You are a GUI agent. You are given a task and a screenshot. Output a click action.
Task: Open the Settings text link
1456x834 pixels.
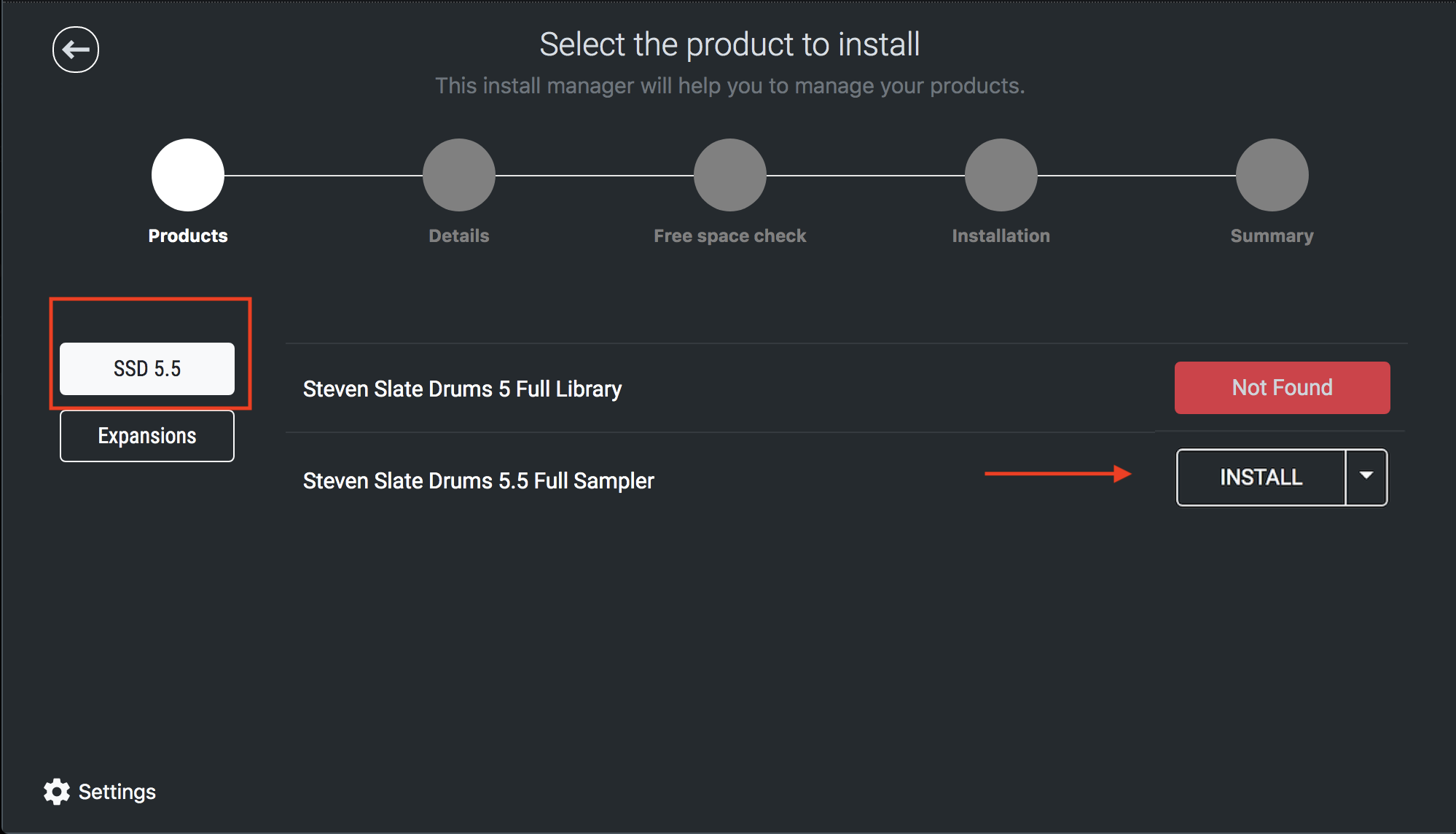[x=117, y=792]
